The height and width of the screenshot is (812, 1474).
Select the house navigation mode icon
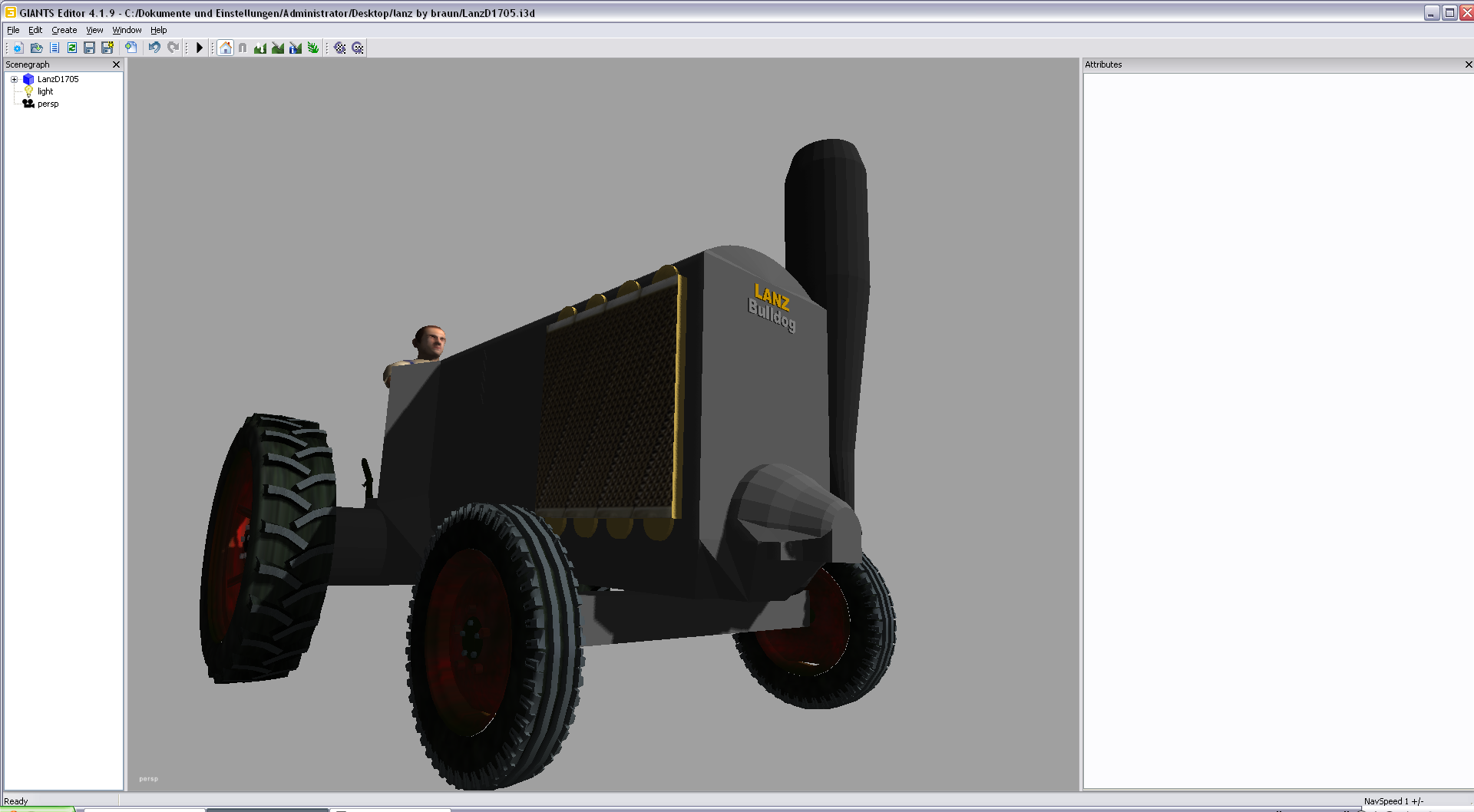(226, 48)
